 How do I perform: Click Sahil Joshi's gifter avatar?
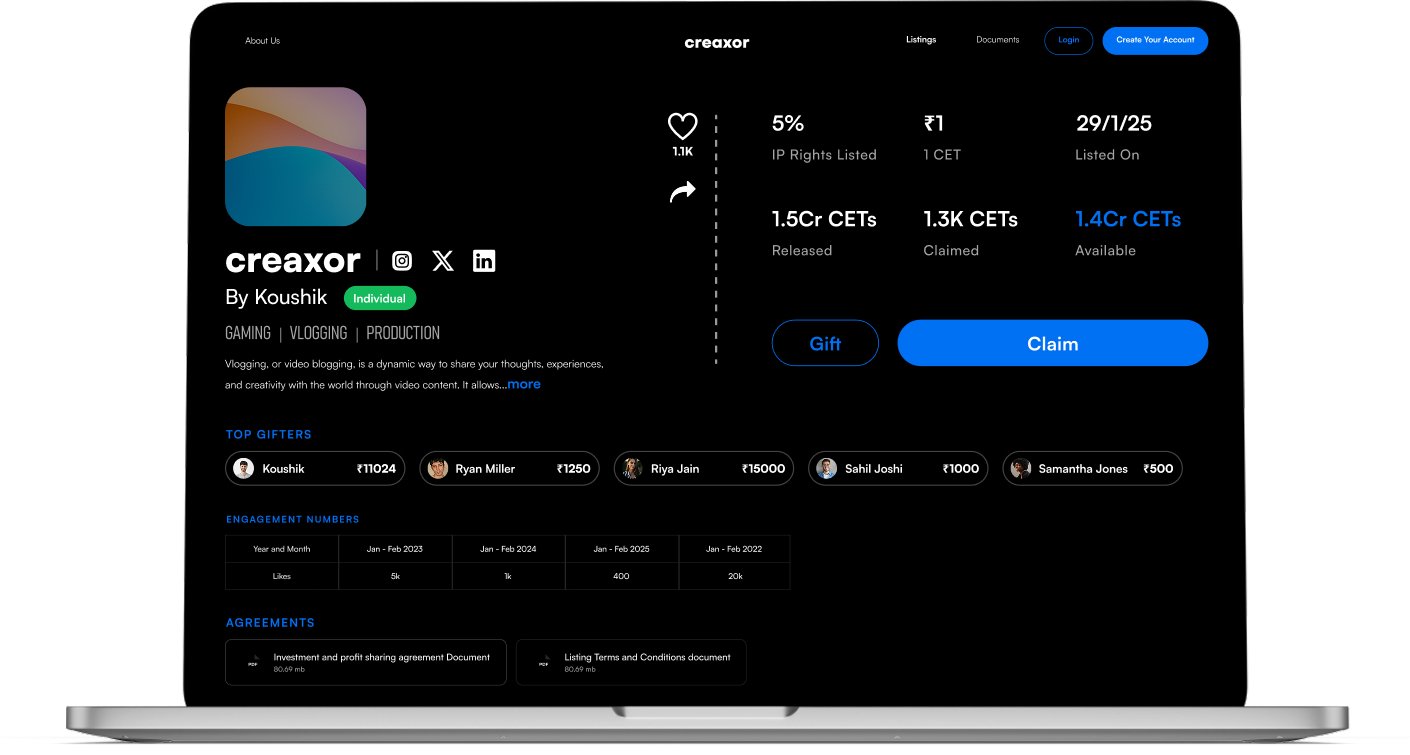pos(826,468)
